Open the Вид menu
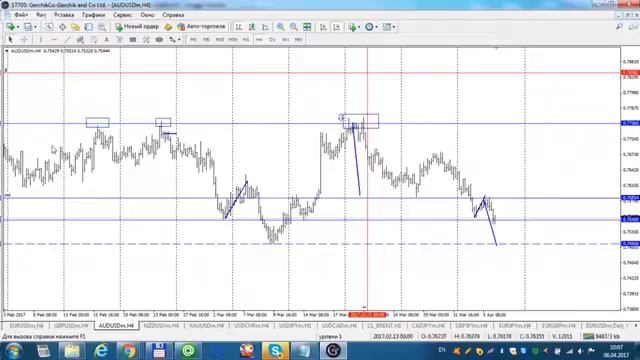Viewport: 640px width, 360px height. [41, 15]
